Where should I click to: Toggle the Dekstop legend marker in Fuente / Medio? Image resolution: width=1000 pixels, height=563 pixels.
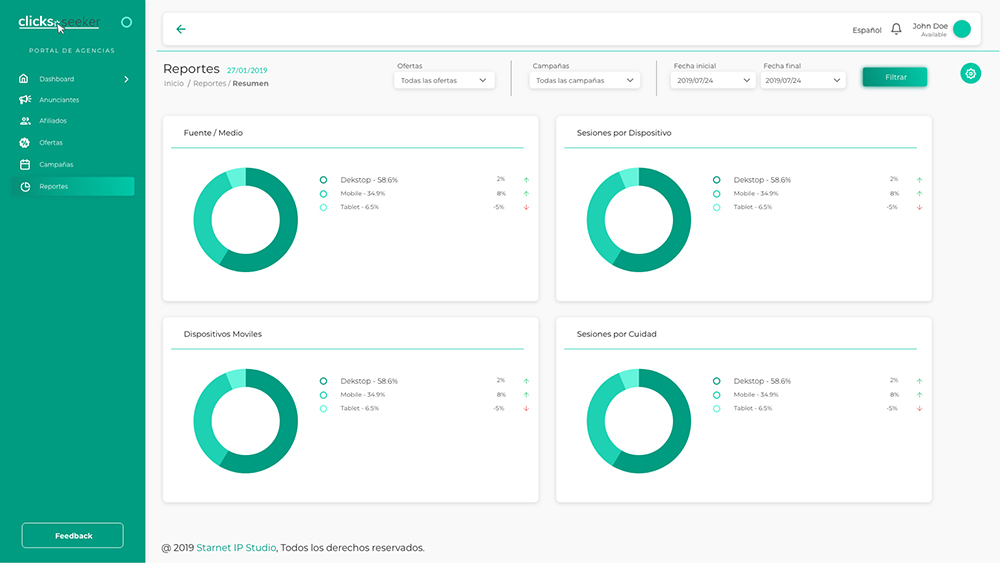click(323, 180)
